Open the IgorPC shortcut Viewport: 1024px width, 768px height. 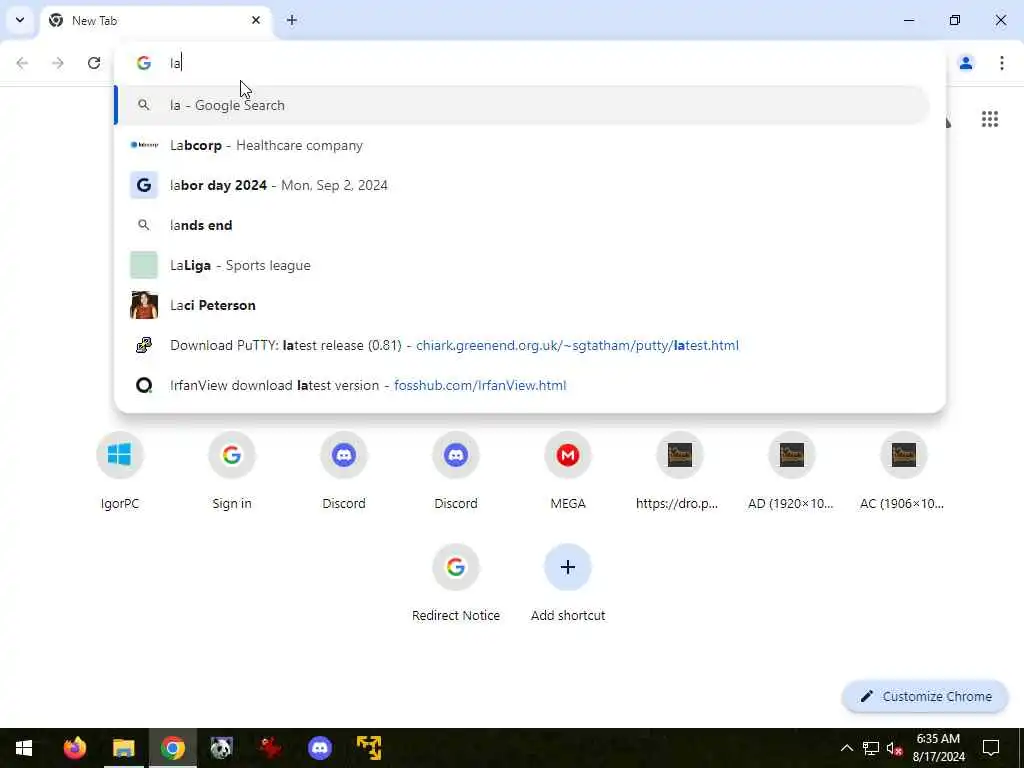click(x=120, y=472)
